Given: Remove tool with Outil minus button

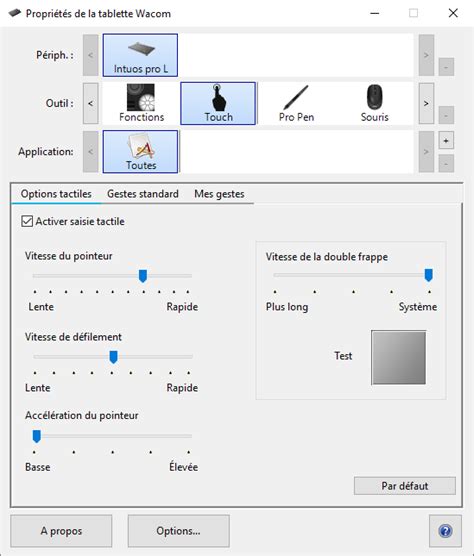Looking at the screenshot, I should point(446,115).
